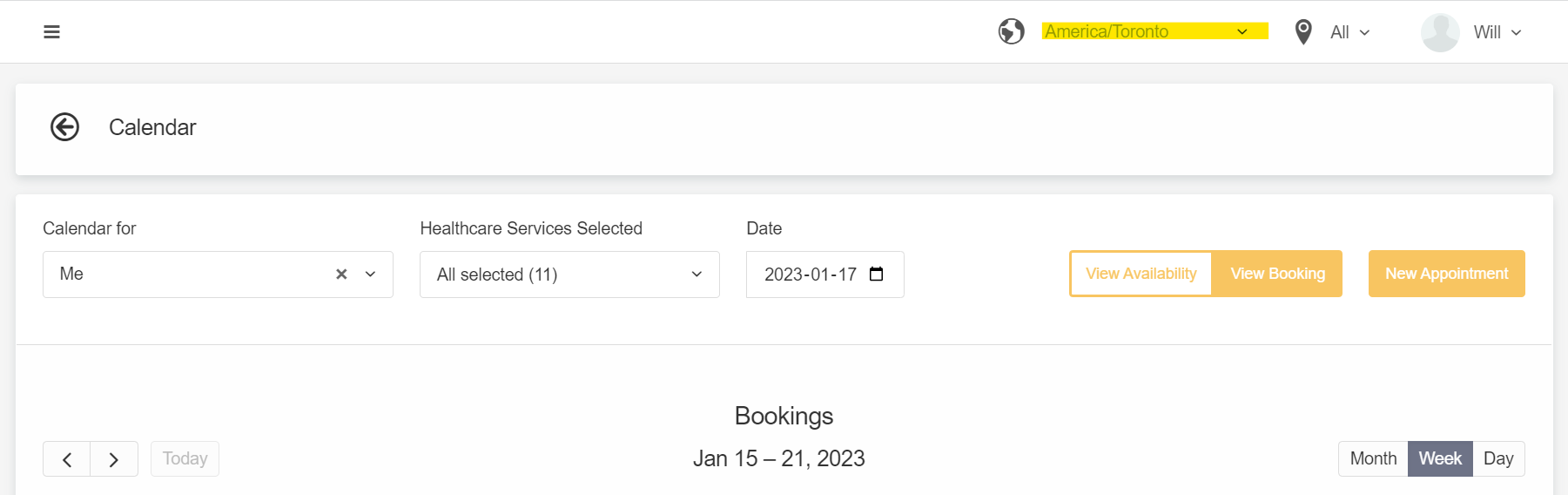Click the New Appointment button
The height and width of the screenshot is (495, 1568).
click(x=1446, y=274)
